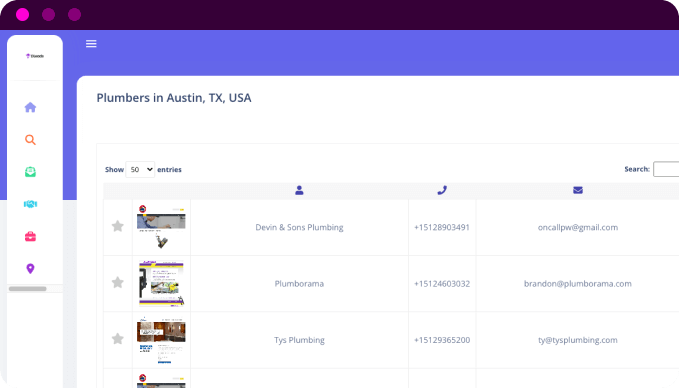The height and width of the screenshot is (388, 679).
Task: Sort by the email envelope column icon
Action: click(578, 190)
